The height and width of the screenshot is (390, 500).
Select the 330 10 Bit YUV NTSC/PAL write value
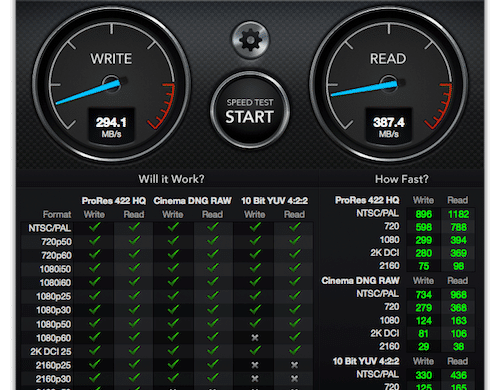click(x=424, y=375)
